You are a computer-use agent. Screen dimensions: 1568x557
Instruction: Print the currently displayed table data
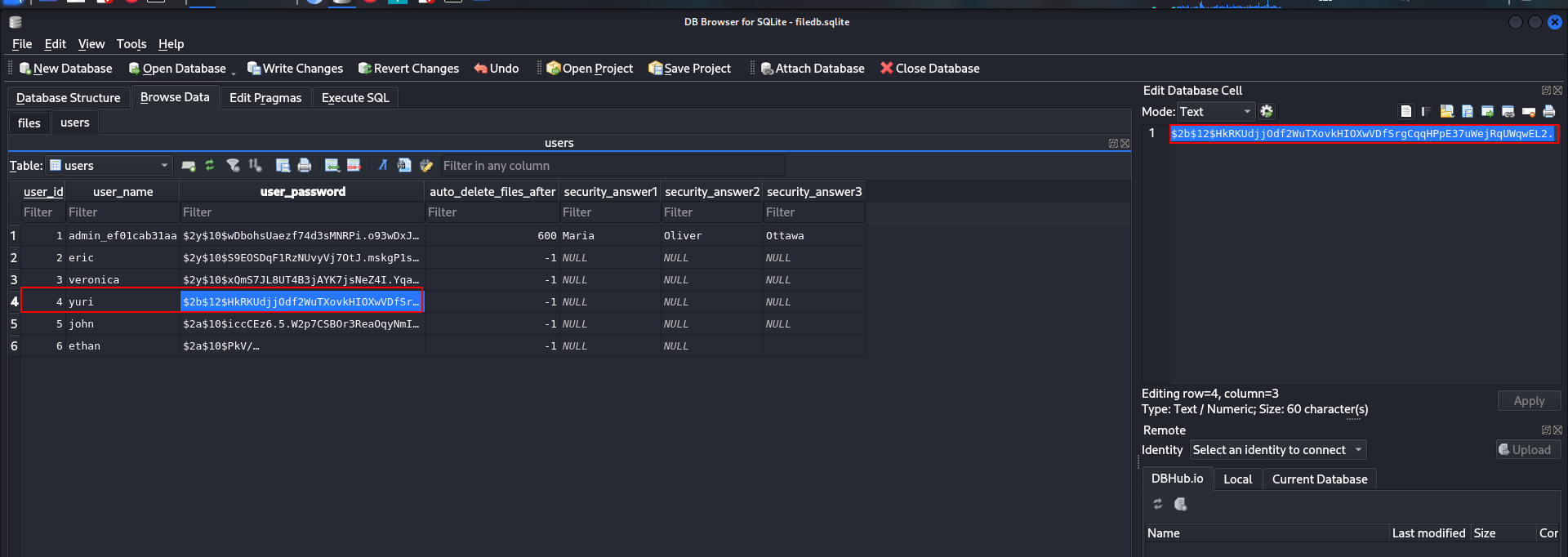point(305,165)
